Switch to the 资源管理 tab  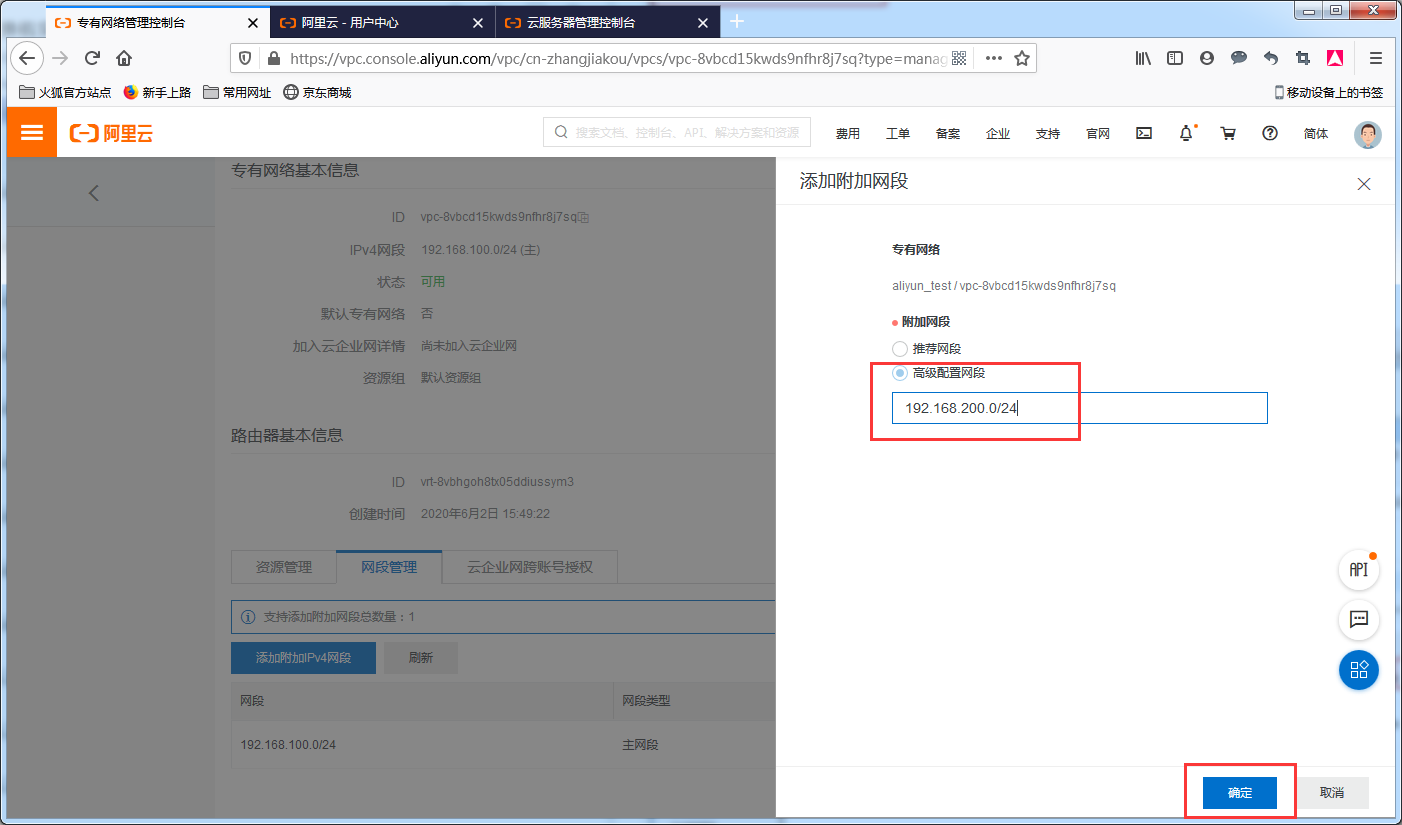(284, 566)
